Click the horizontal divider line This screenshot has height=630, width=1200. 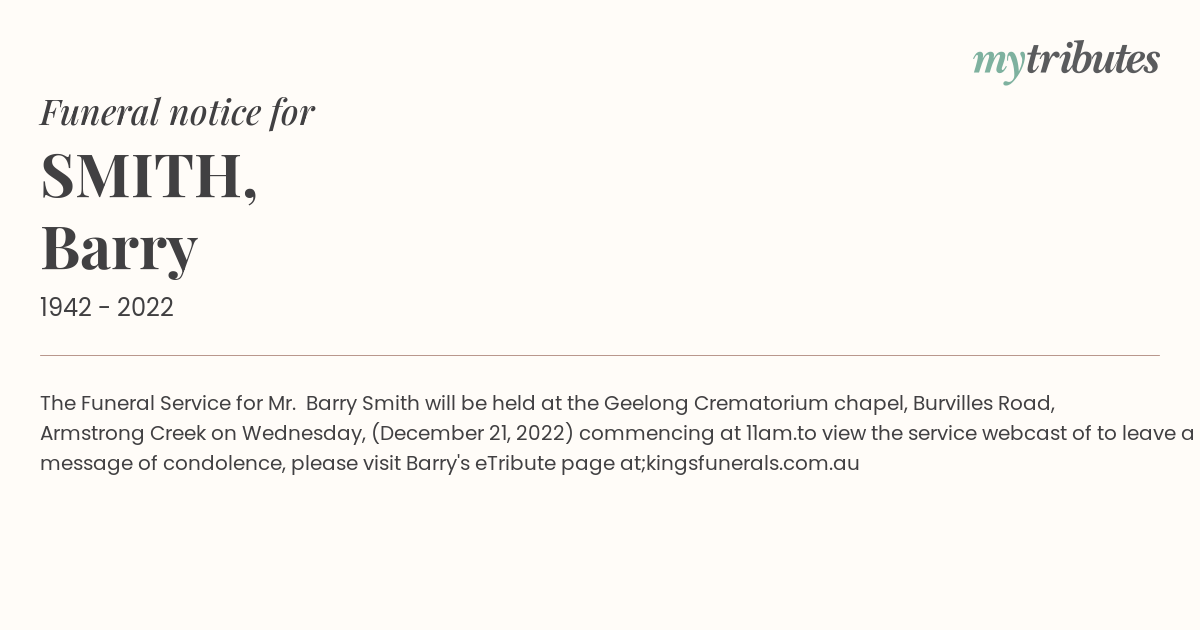pyautogui.click(x=600, y=355)
